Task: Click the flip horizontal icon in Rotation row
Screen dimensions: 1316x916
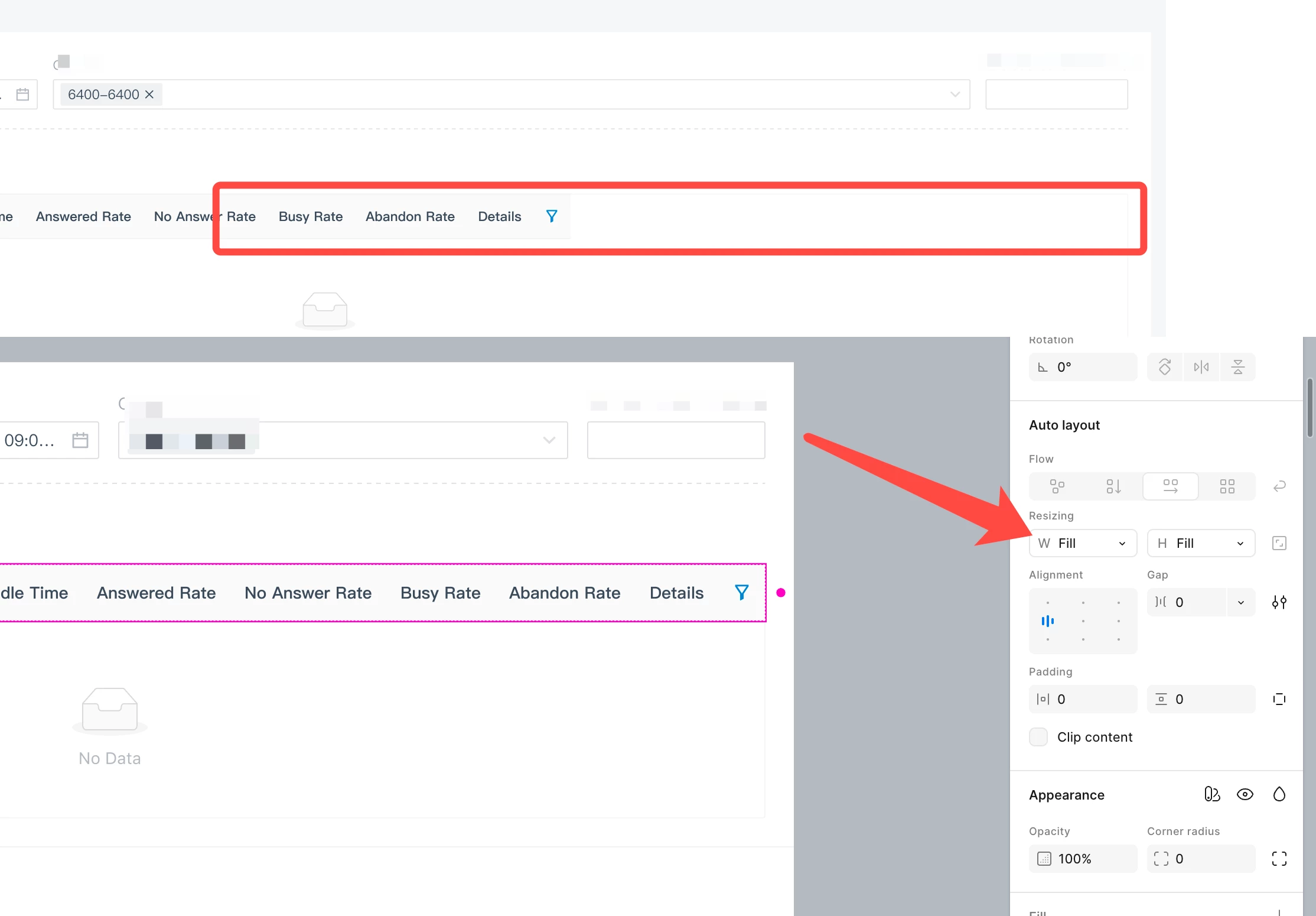Action: coord(1202,366)
